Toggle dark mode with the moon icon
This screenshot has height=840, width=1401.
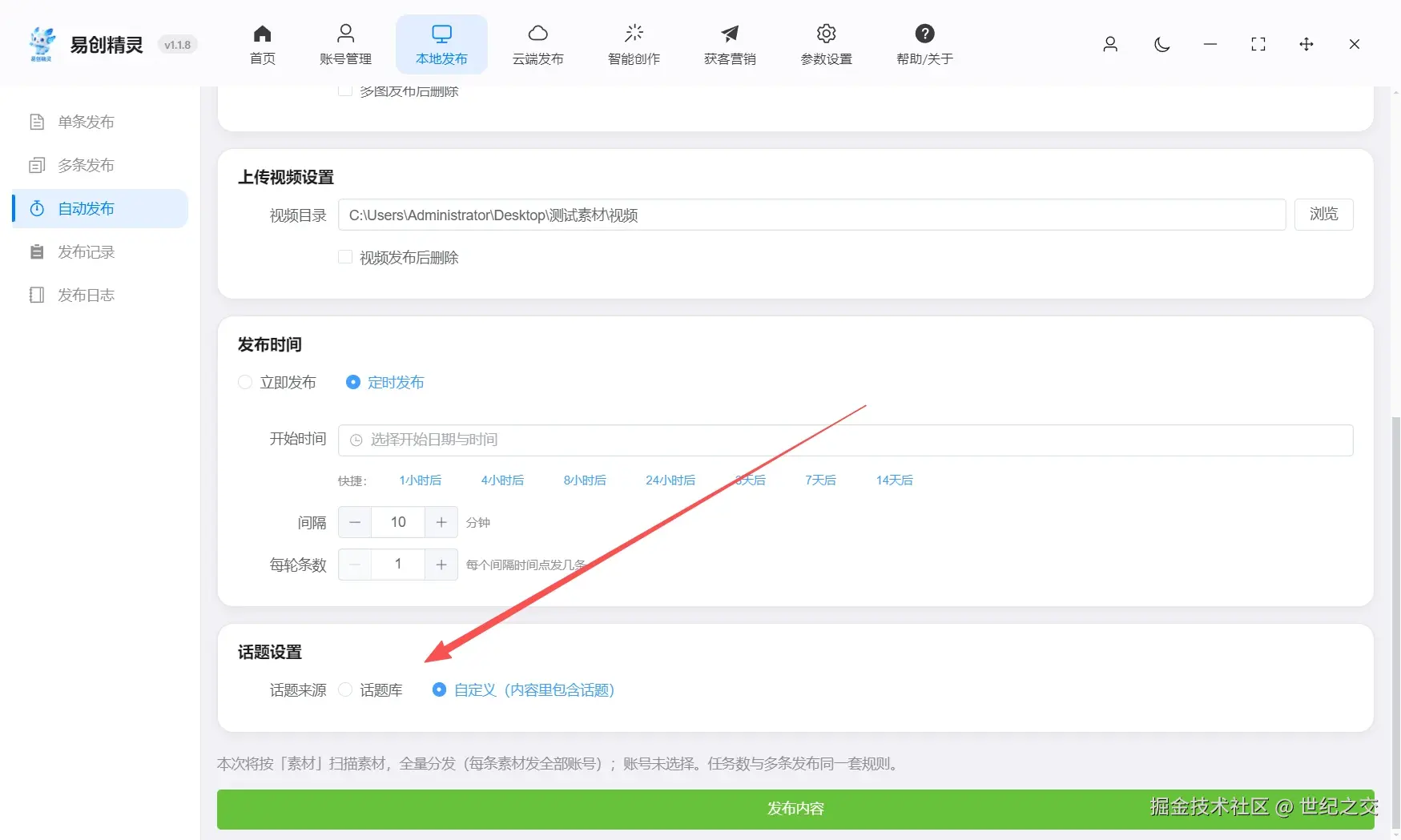point(1161,45)
